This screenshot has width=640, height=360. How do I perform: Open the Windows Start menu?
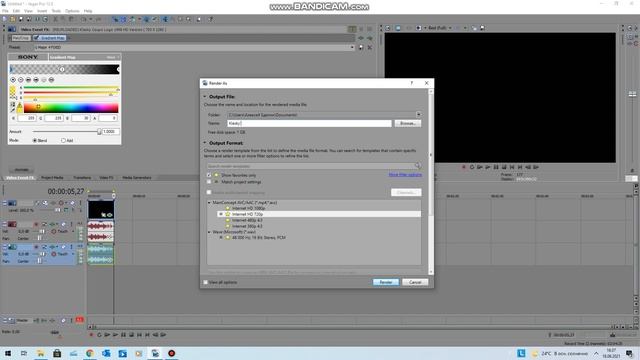tap(8, 353)
